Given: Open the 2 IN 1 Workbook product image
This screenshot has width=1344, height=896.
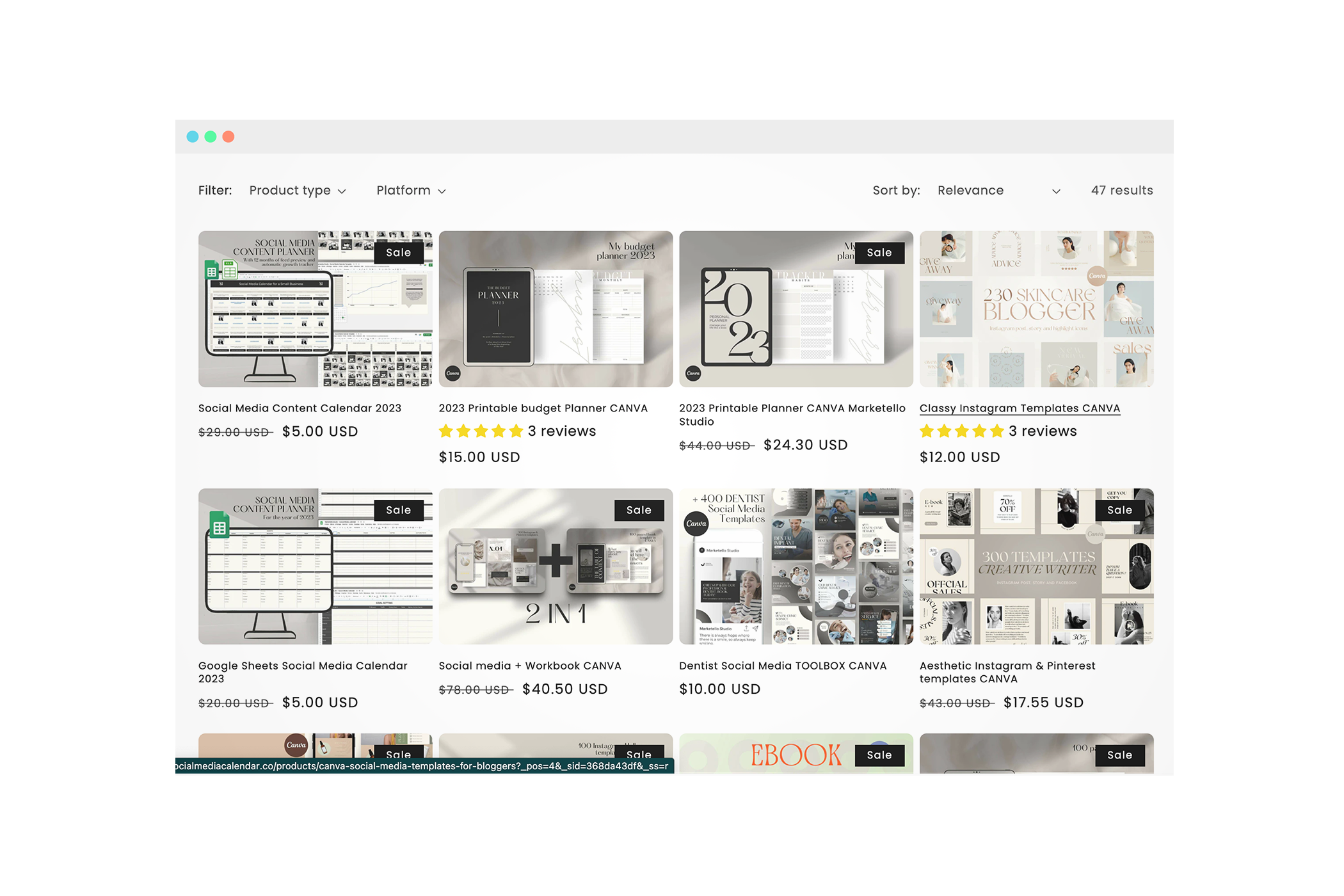Looking at the screenshot, I should click(556, 566).
